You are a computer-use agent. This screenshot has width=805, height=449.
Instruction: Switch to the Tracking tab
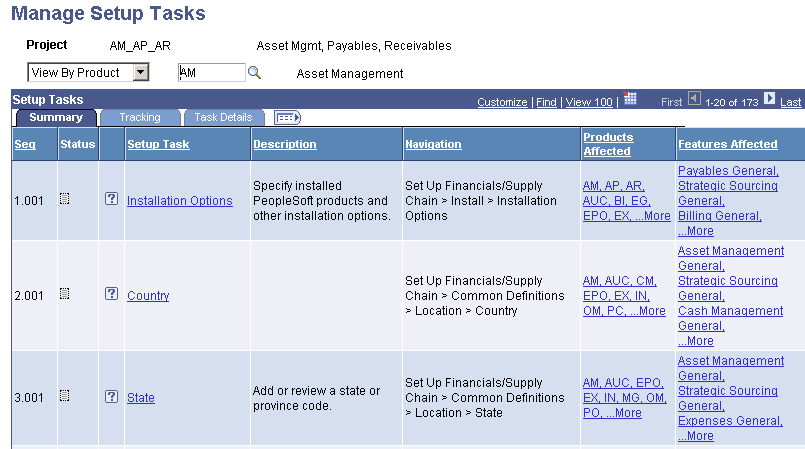click(x=139, y=118)
